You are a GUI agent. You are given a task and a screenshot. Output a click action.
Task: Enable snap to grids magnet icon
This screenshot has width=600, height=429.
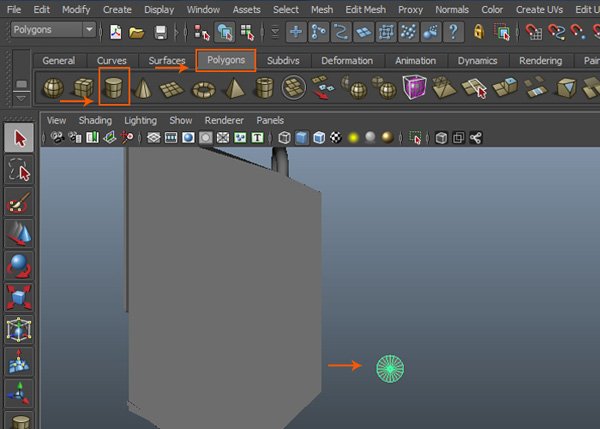point(533,32)
